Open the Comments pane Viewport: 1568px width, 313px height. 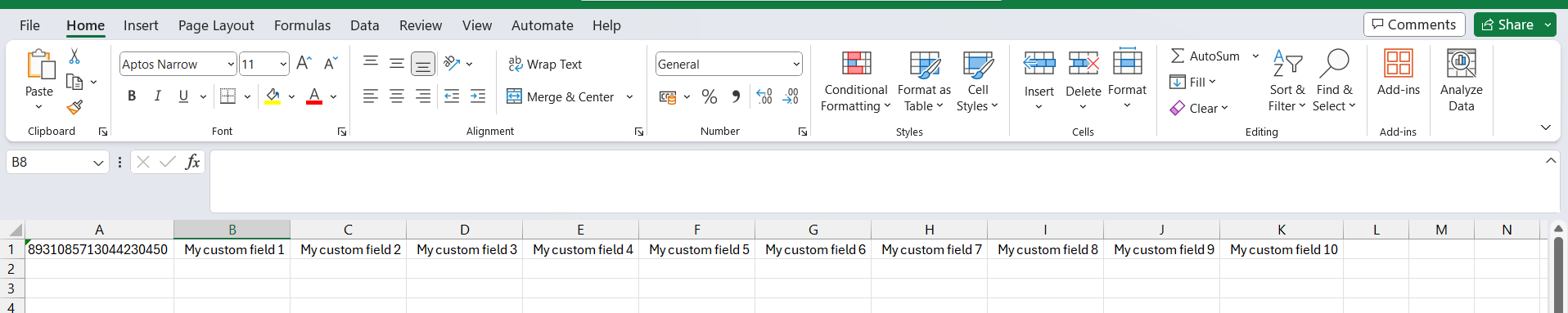pyautogui.click(x=1414, y=25)
